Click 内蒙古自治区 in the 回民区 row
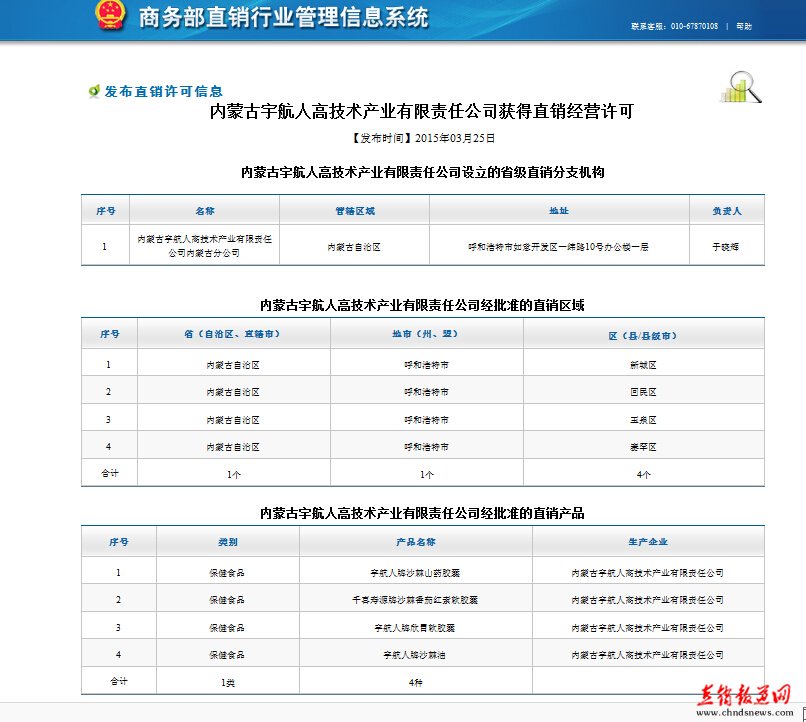Viewport: 806px width, 722px height. coord(233,392)
